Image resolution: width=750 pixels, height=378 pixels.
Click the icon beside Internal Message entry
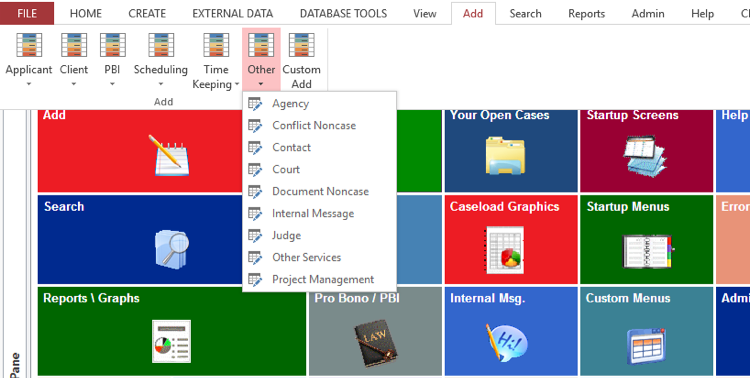(x=255, y=214)
